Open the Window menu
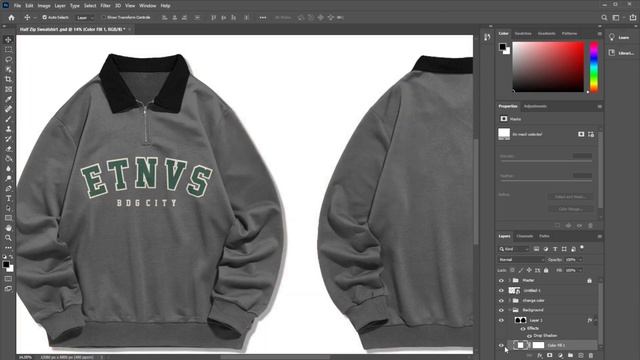 [x=147, y=6]
